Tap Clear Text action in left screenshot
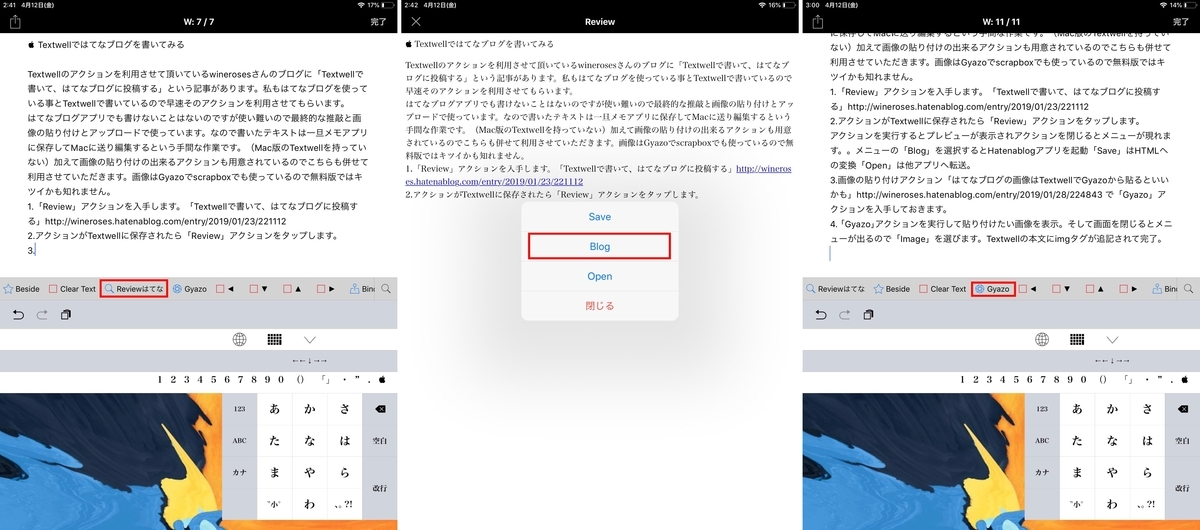This screenshot has height=530, width=1200. coord(72,288)
